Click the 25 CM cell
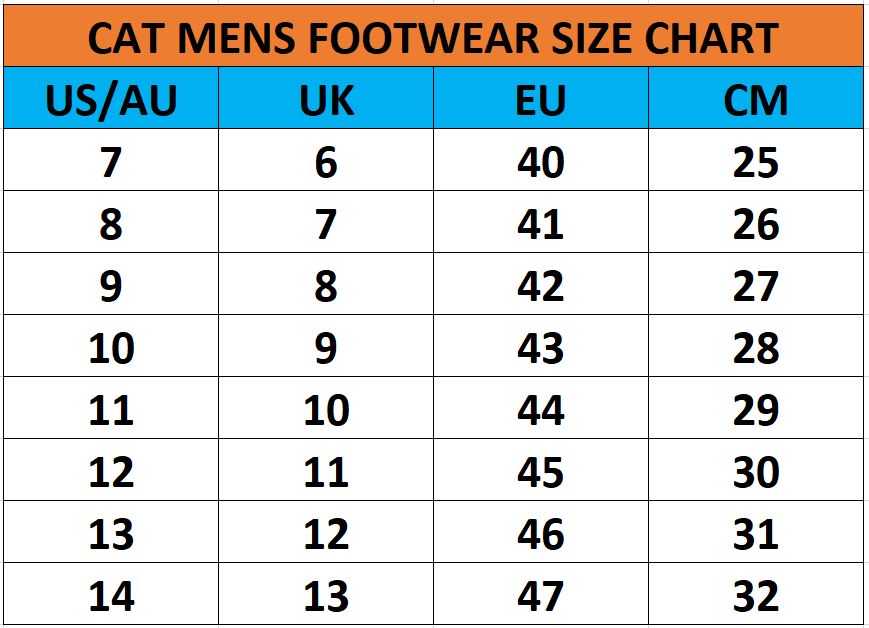This screenshot has height=628, width=869. (756, 160)
